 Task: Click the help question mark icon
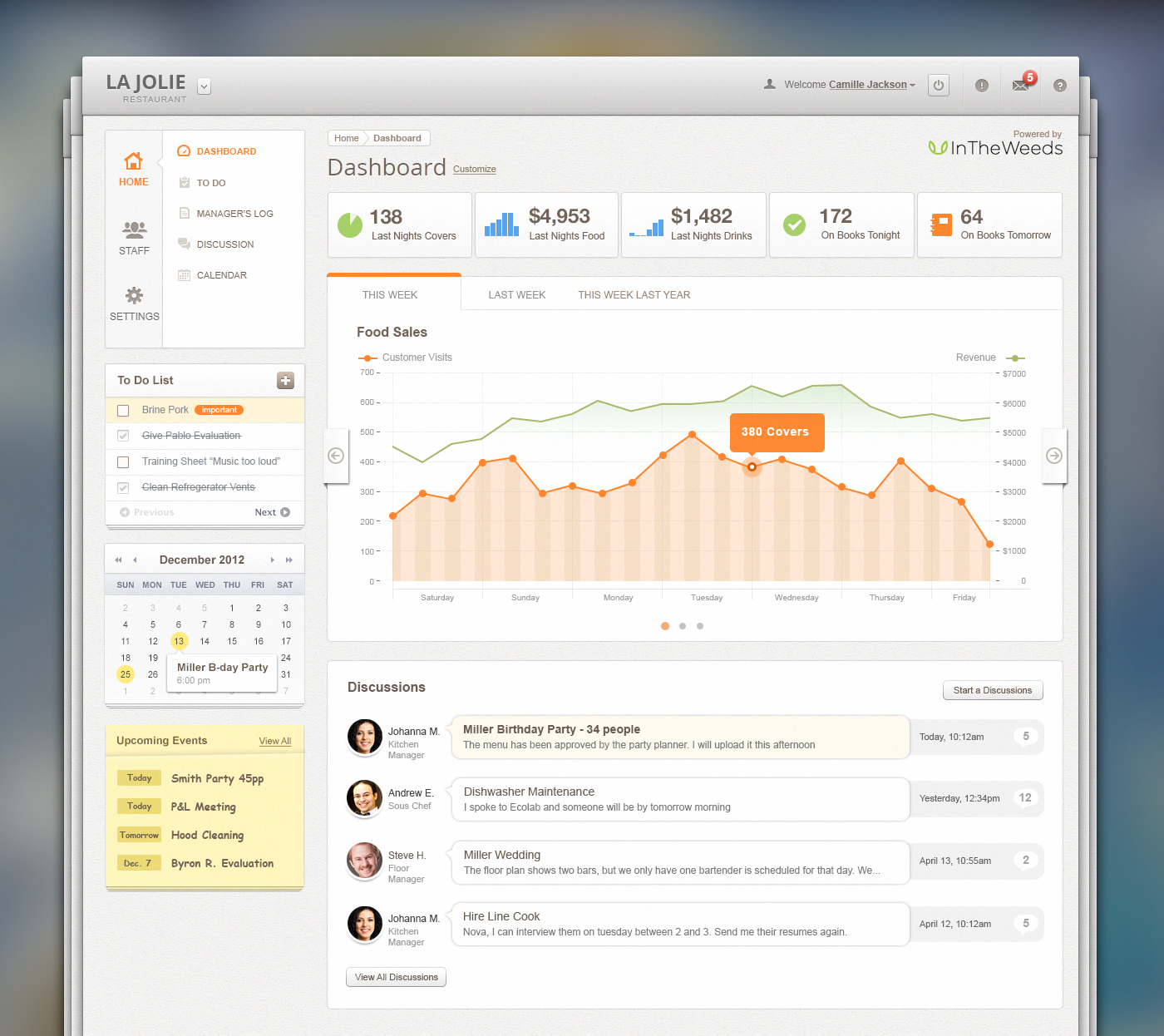pyautogui.click(x=1059, y=86)
